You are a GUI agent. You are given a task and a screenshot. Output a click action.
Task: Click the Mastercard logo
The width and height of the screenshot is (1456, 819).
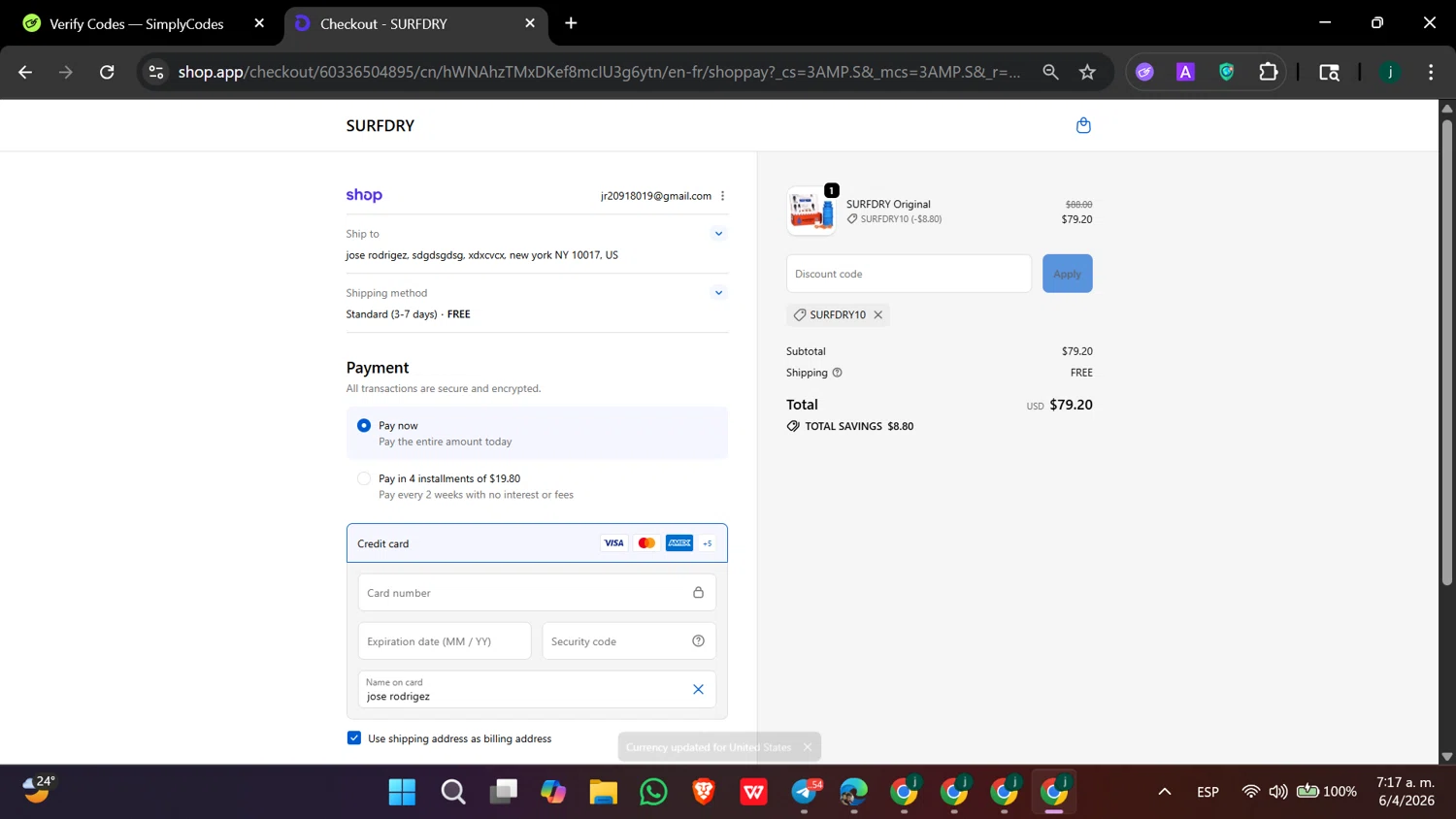(x=646, y=543)
